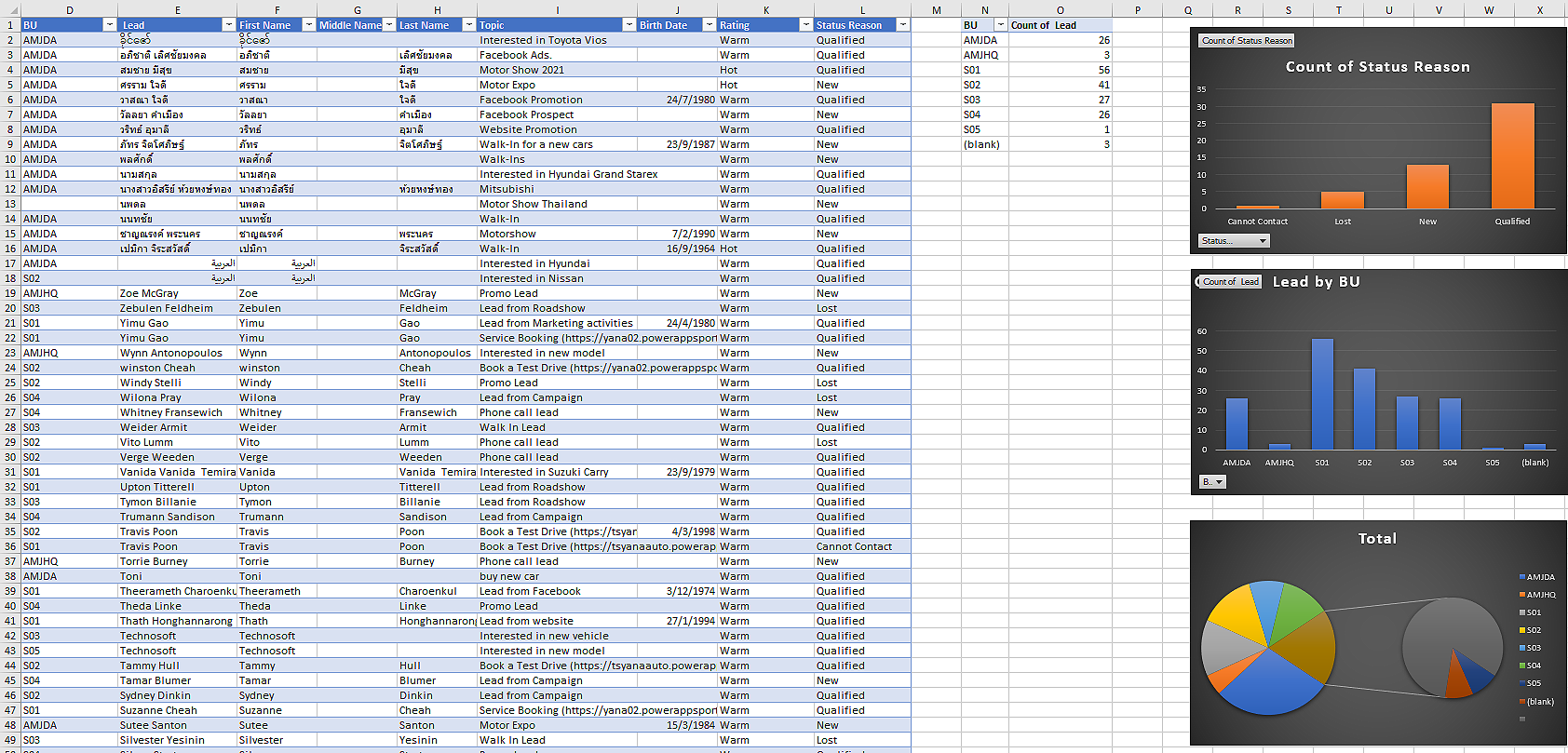Select the S03 legend entry in pie chart
1568x753 pixels.
click(1533, 648)
